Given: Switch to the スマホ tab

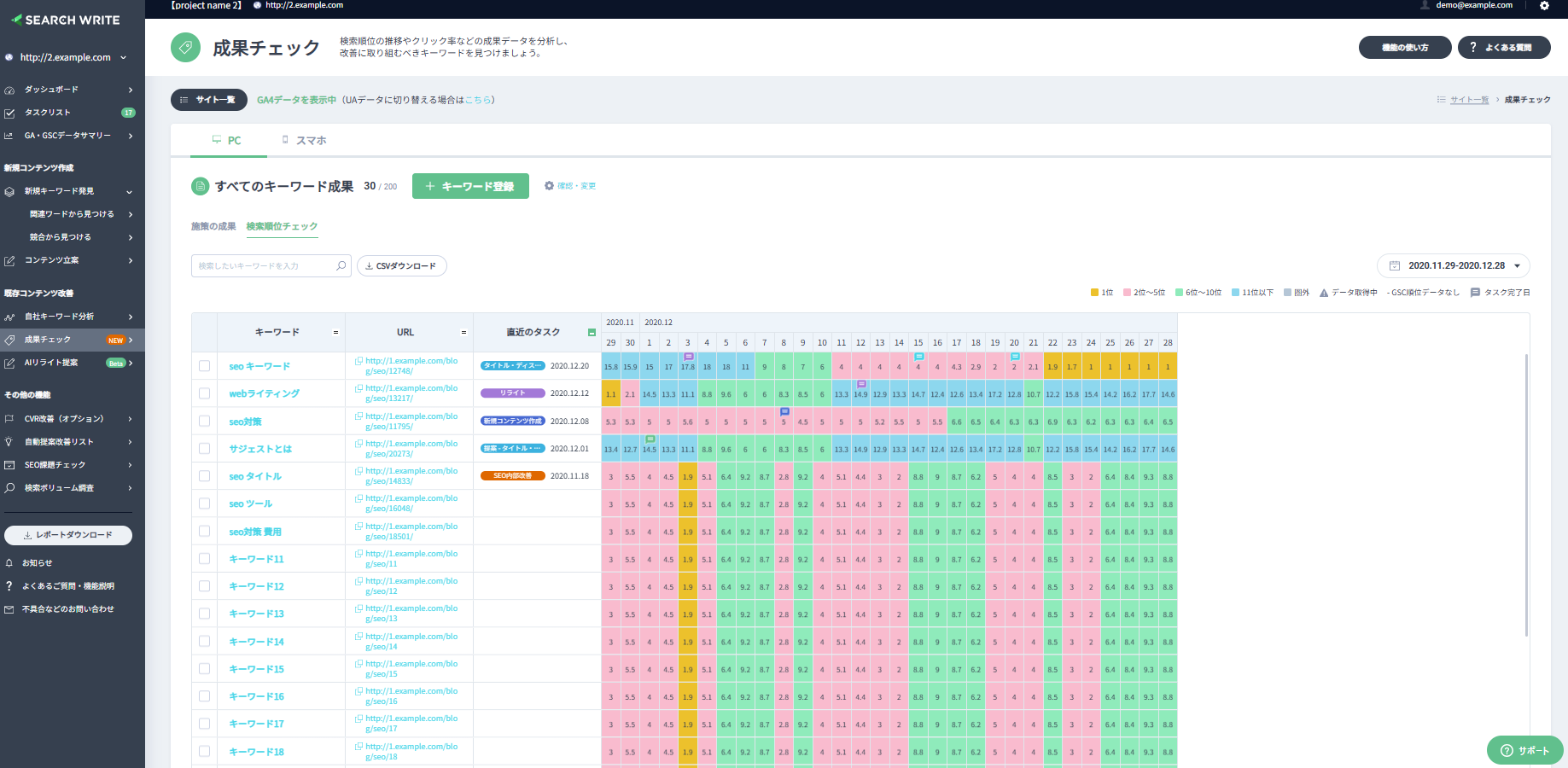Looking at the screenshot, I should point(304,140).
